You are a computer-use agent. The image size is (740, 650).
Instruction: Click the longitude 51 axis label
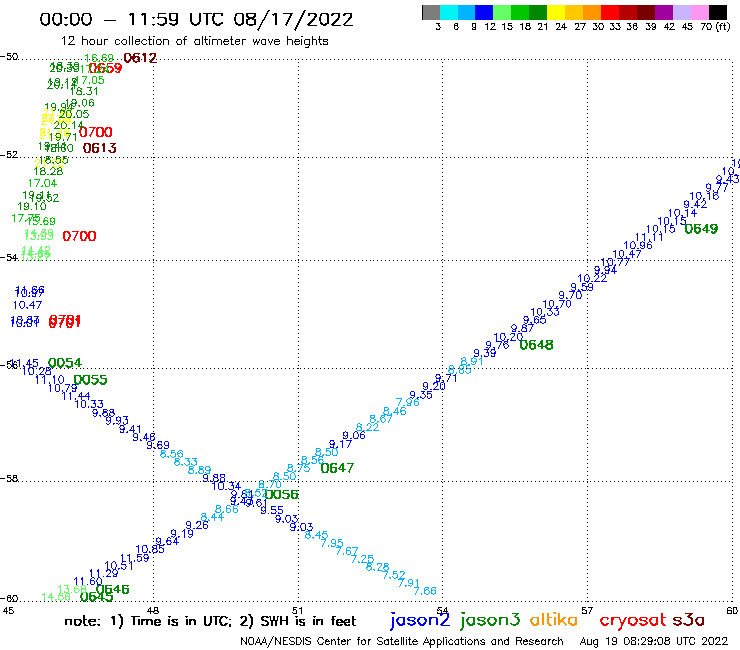pyautogui.click(x=297, y=611)
